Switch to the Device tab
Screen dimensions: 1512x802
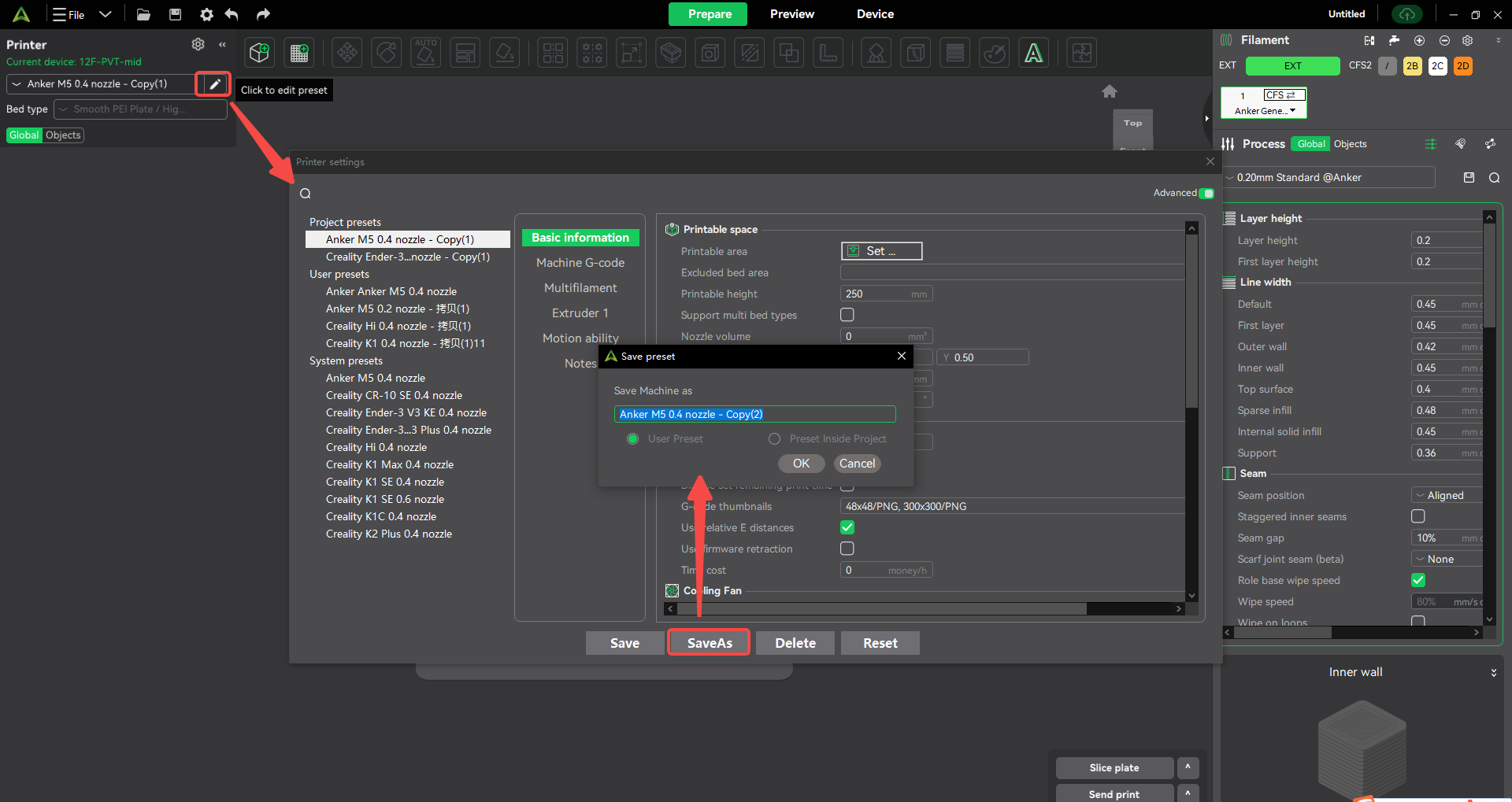click(875, 14)
